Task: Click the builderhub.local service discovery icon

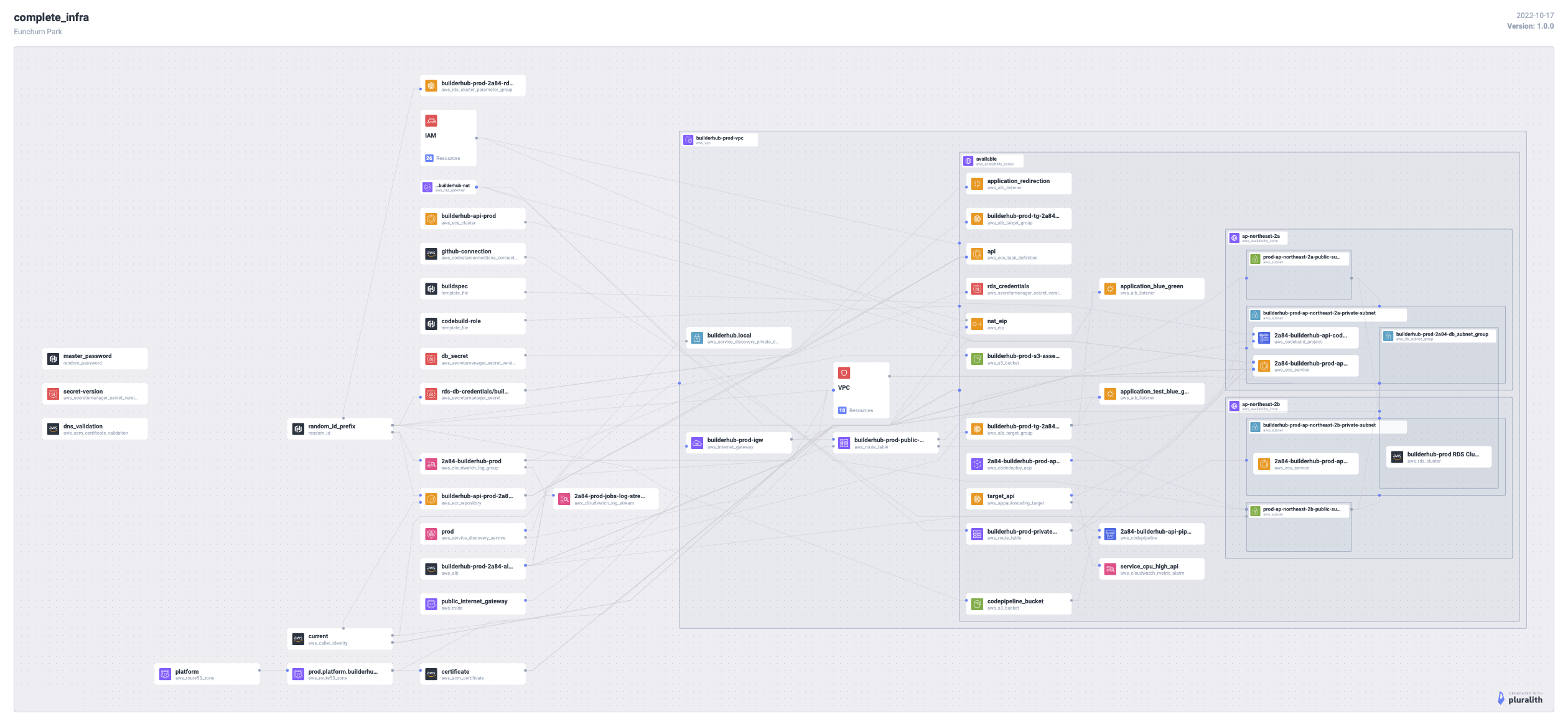Action: [697, 337]
